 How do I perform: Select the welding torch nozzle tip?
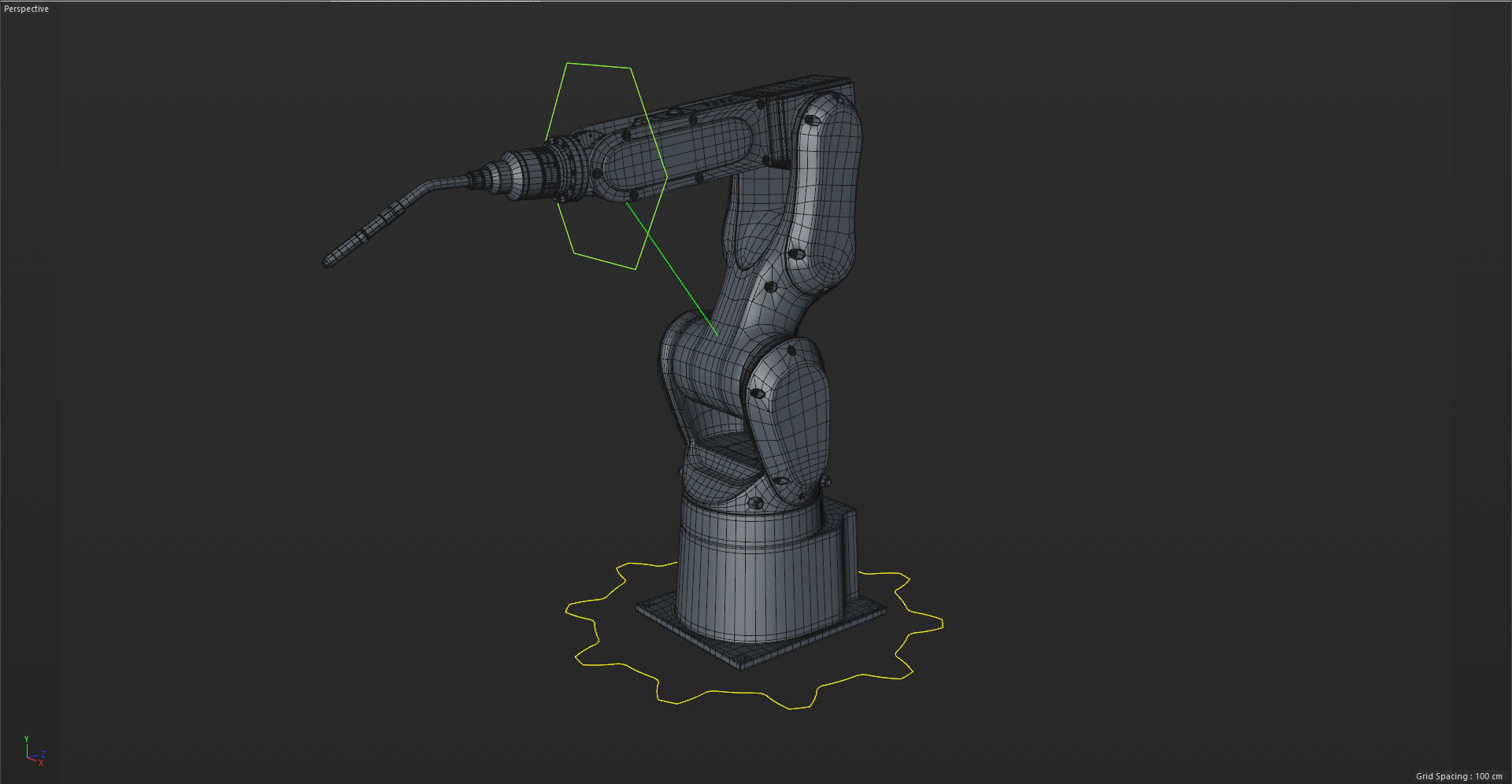coord(329,261)
